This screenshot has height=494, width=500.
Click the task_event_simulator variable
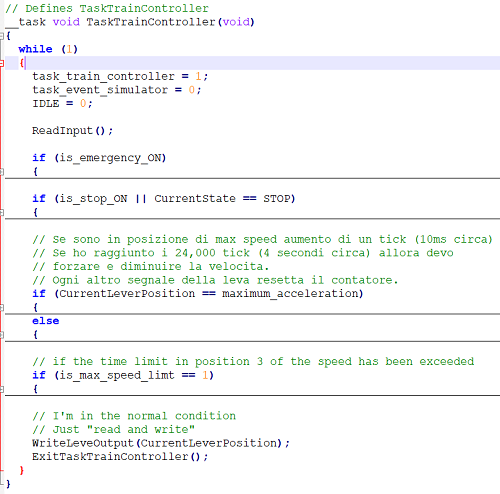100,90
